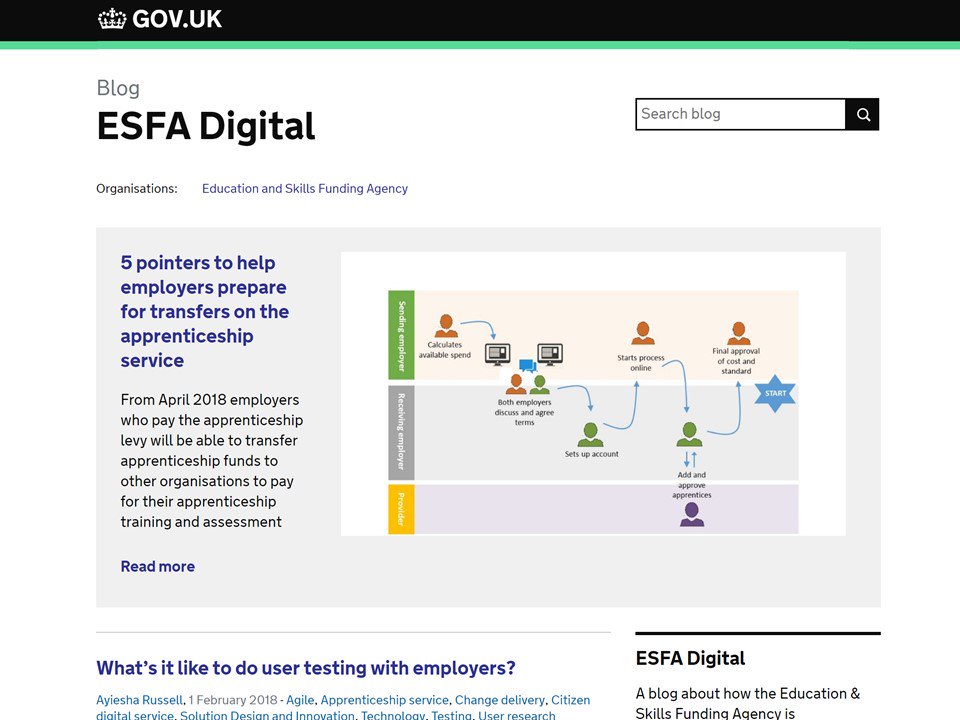Select the Change delivery category tag

500,700
